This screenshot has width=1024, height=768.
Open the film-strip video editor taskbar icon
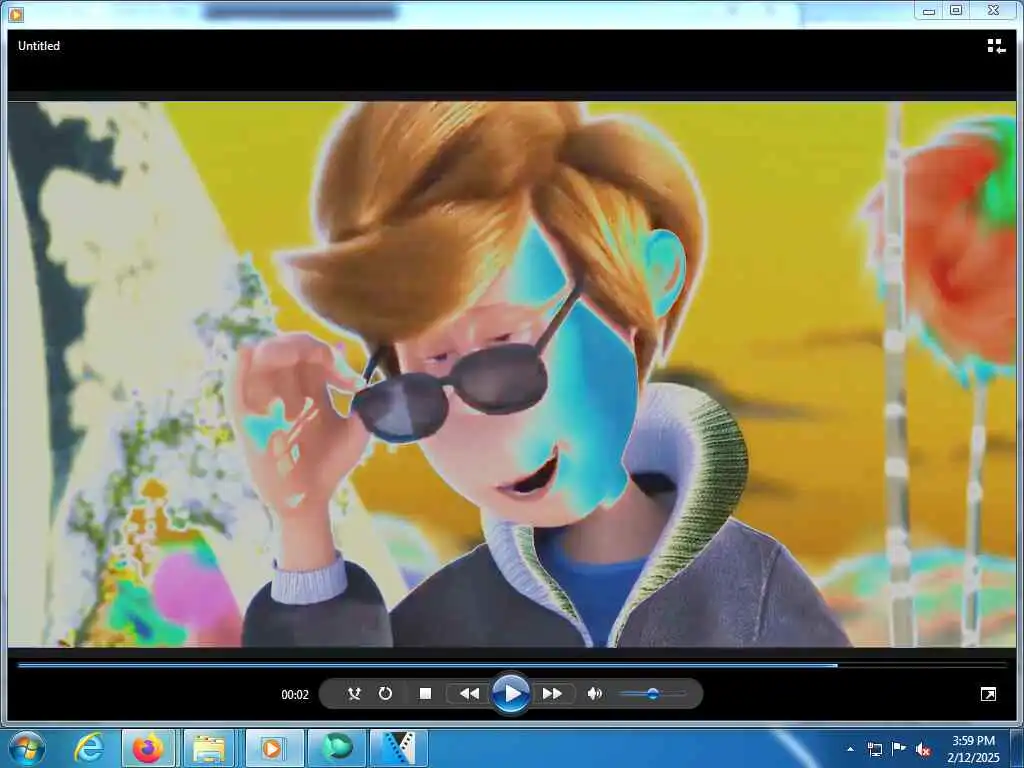[398, 748]
